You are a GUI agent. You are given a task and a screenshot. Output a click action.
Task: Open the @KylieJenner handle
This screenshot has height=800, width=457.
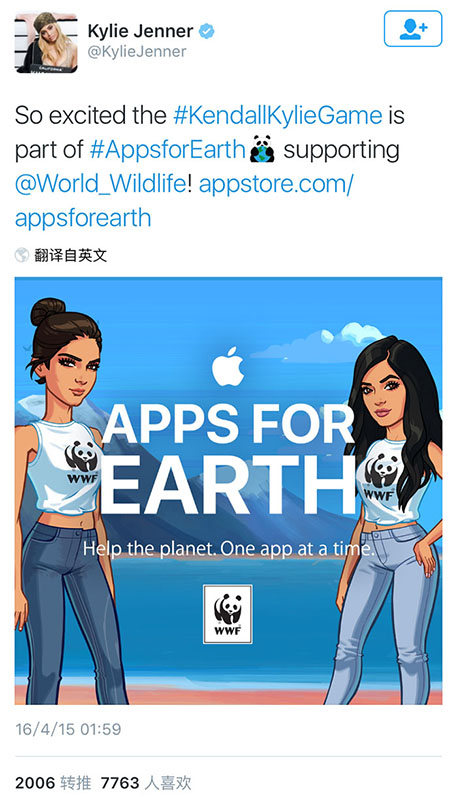coord(137,52)
